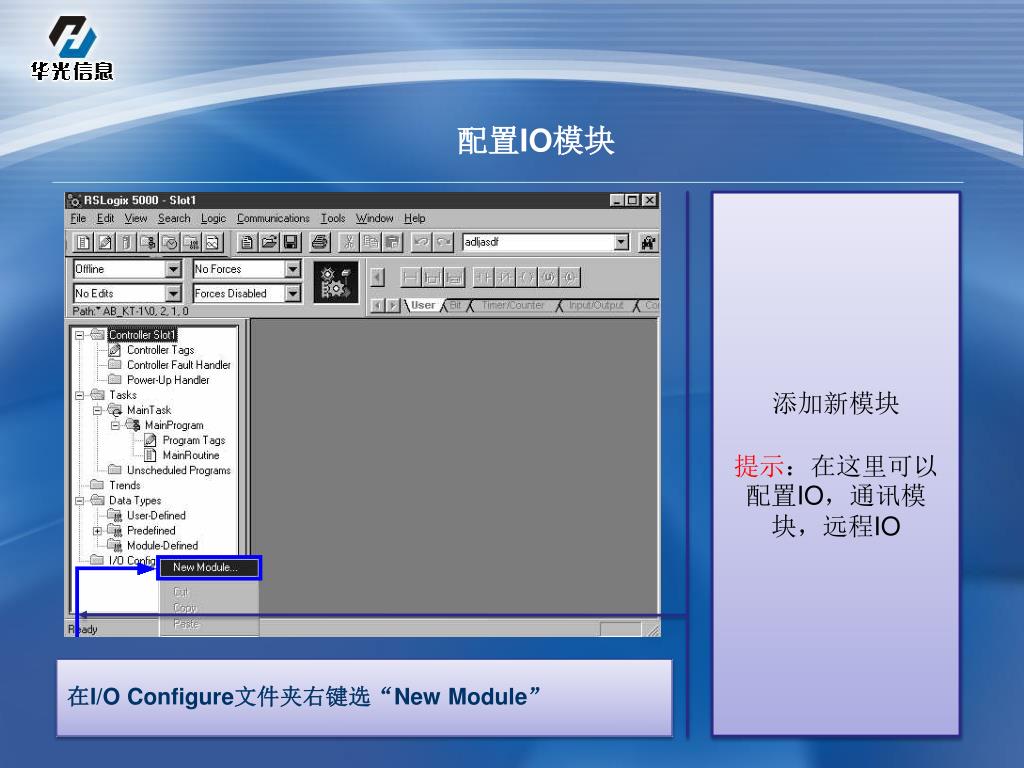Click the New Program toolbar icon
1024x768 pixels.
tap(148, 243)
